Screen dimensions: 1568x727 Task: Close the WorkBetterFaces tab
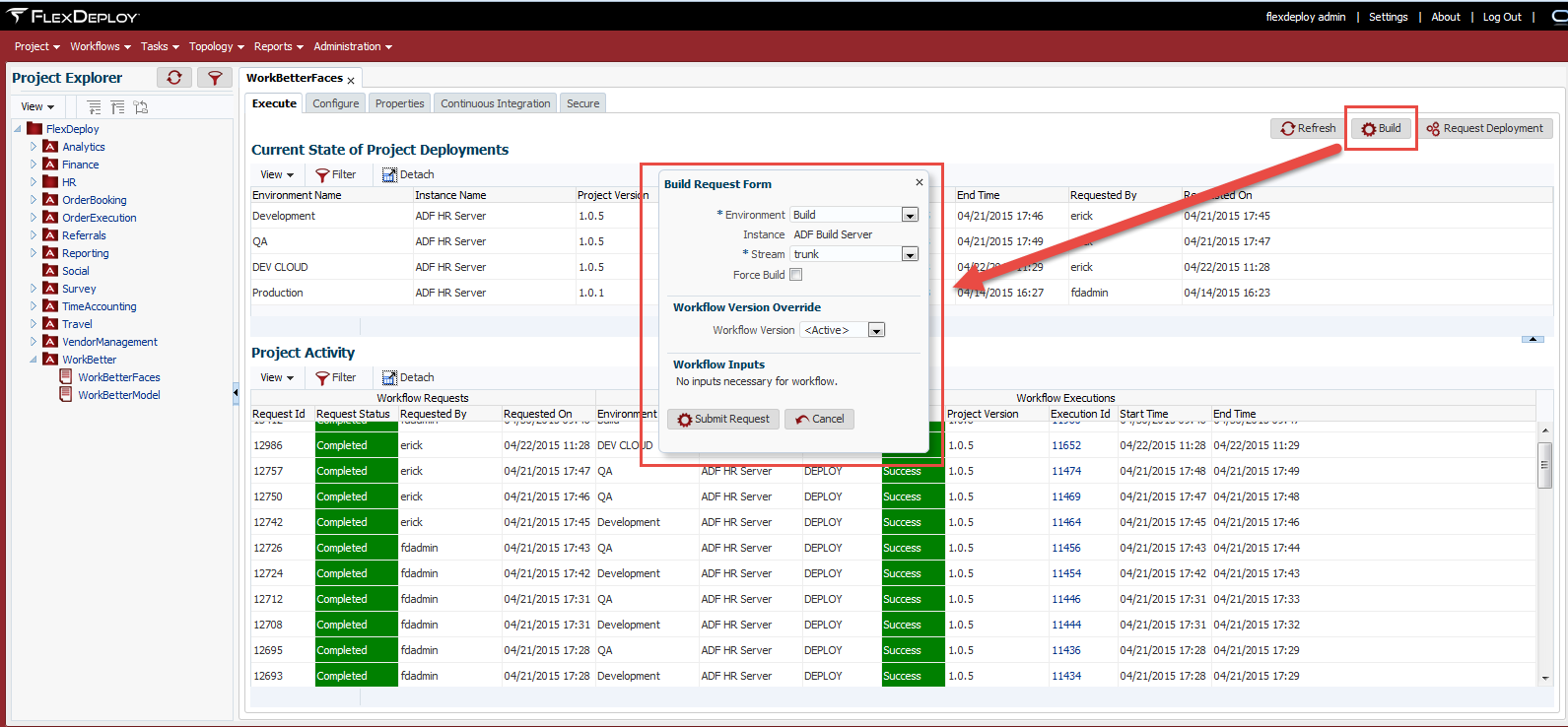[351, 81]
